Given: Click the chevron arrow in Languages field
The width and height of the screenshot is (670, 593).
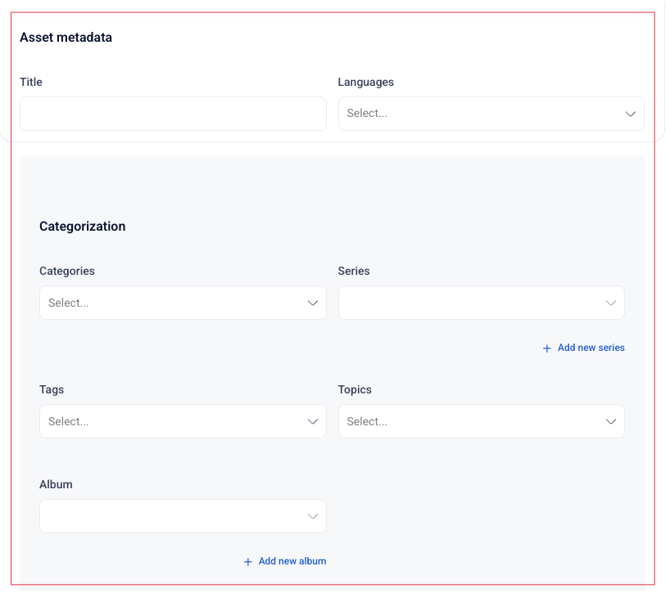Looking at the screenshot, I should point(630,114).
